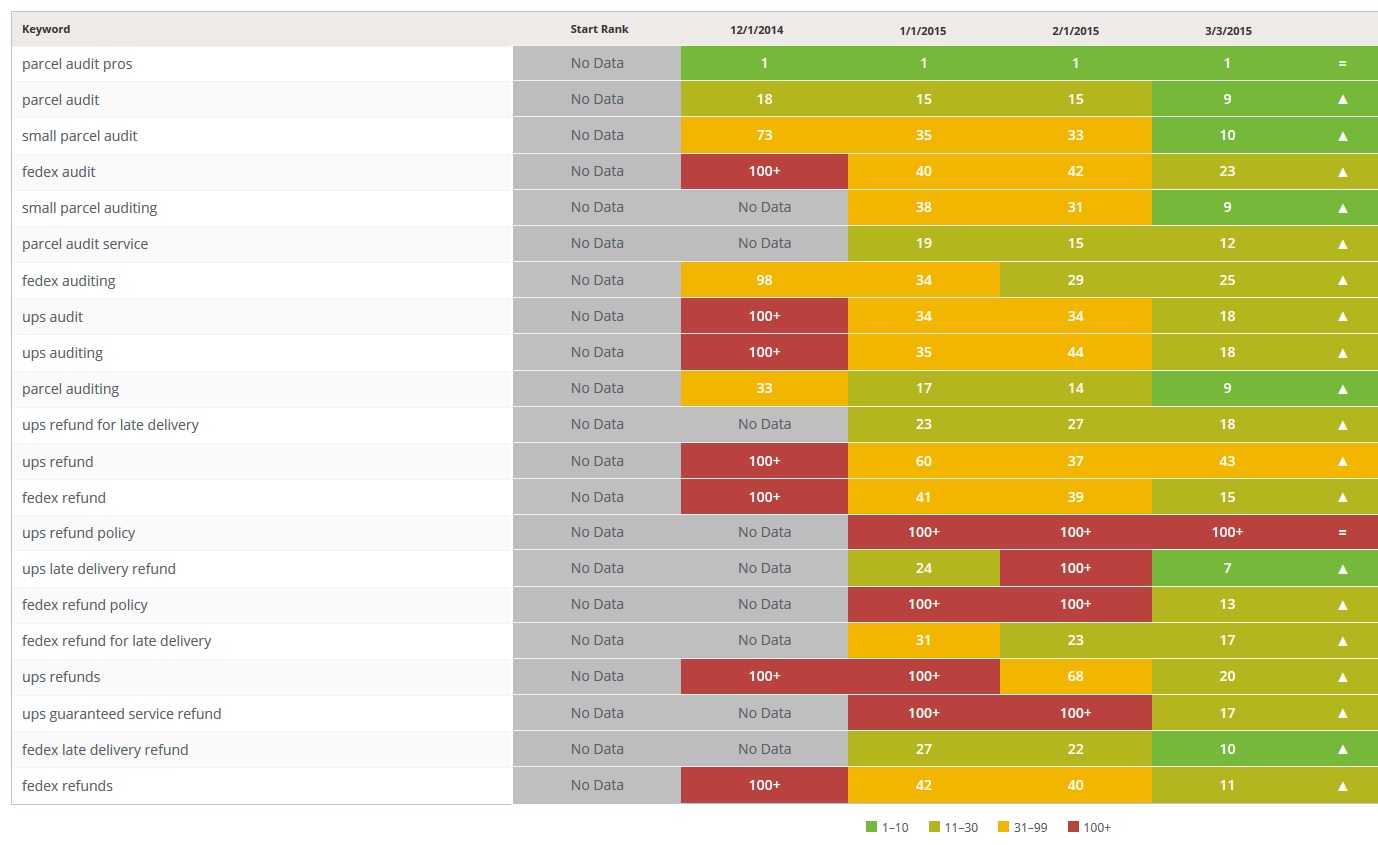Screen dimensions: 1378x845
Task: Click the up trend arrow for fedex audit
Action: [1342, 171]
